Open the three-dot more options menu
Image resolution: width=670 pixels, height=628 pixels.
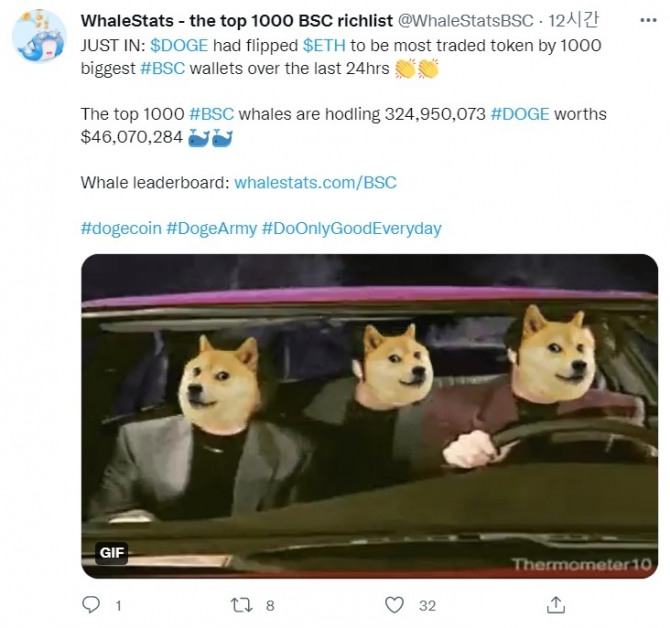point(648,20)
